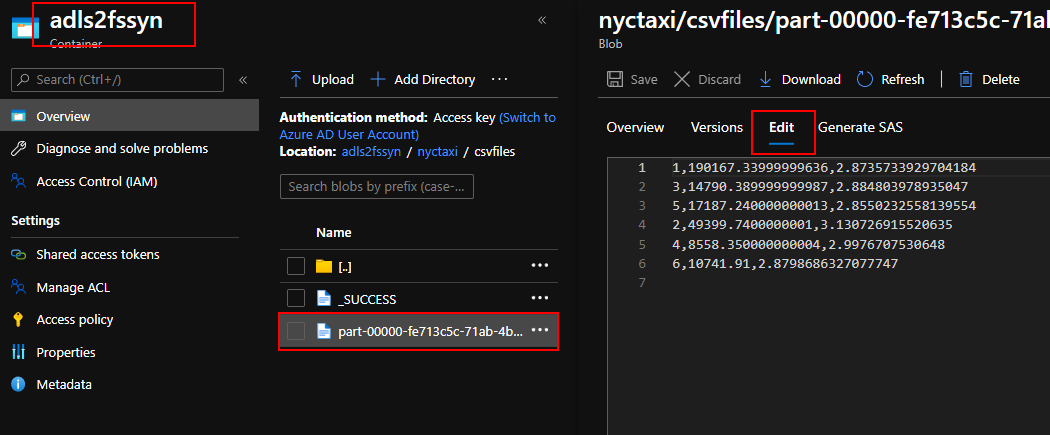This screenshot has width=1050, height=435.
Task: Navigate to nyctaxi breadcrumb link
Action: click(x=437, y=152)
